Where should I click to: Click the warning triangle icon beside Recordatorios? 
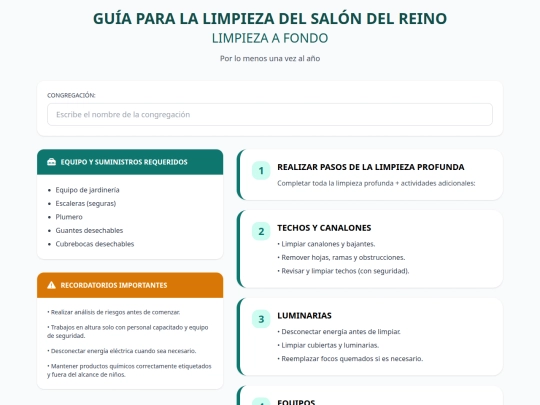pos(51,285)
